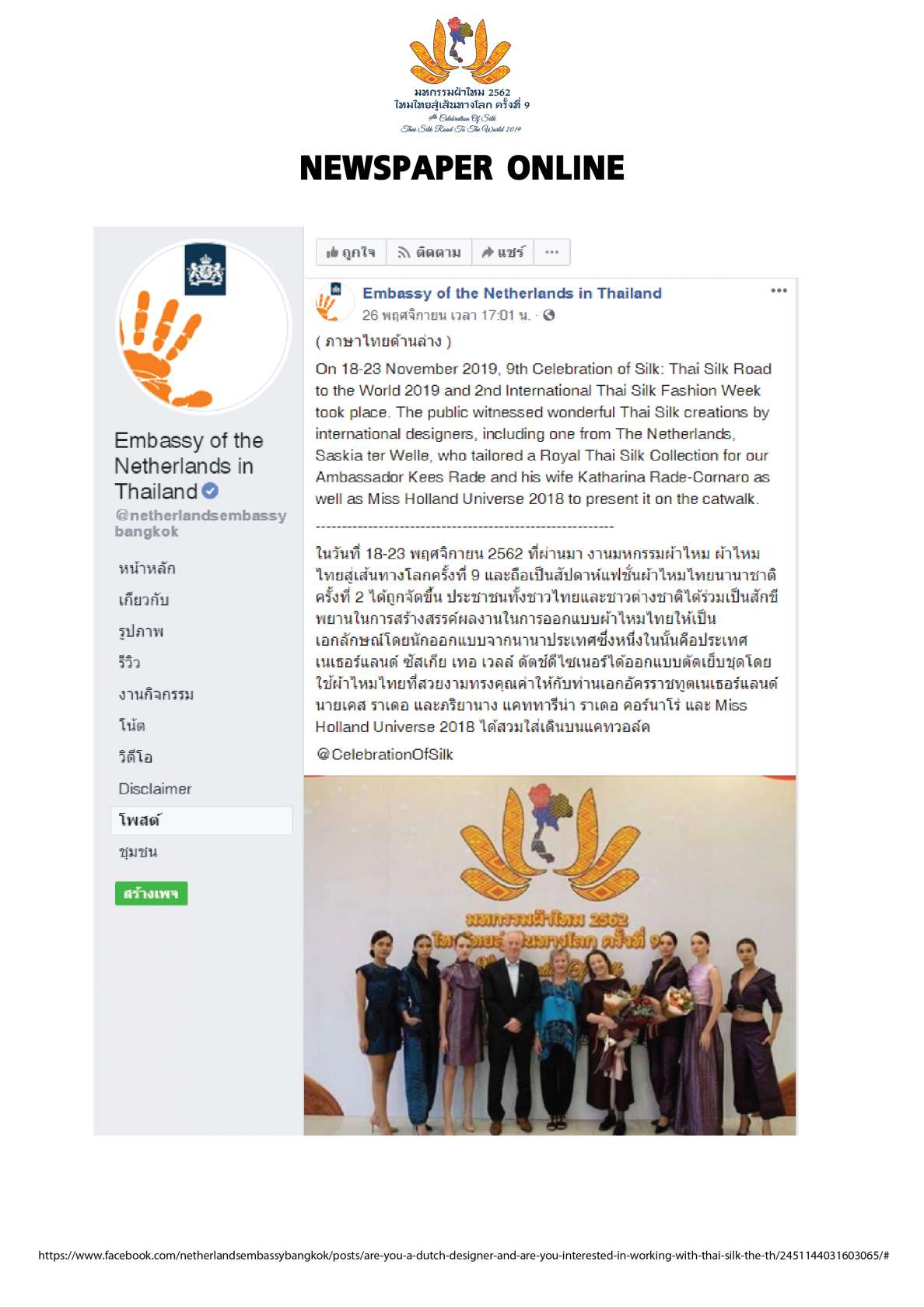Open the large embassy profile picture

pos(203,327)
